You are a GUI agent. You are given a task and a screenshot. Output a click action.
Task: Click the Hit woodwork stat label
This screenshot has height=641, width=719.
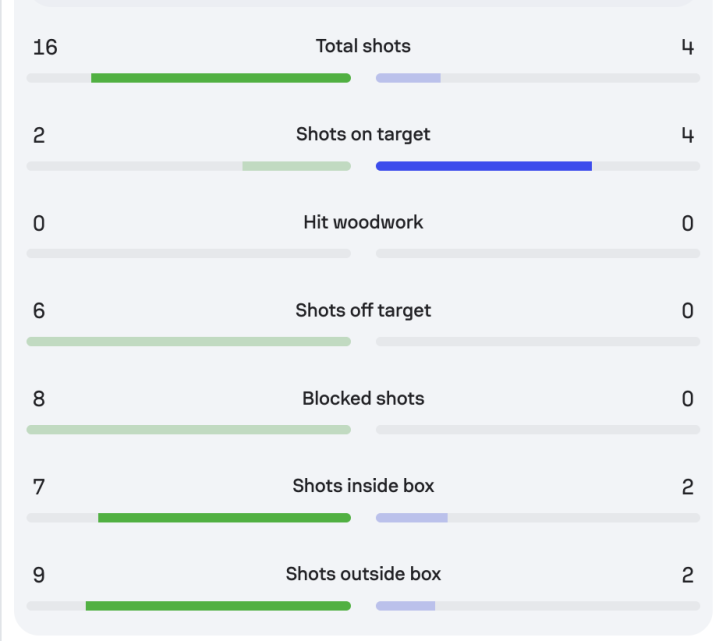pyautogui.click(x=363, y=222)
